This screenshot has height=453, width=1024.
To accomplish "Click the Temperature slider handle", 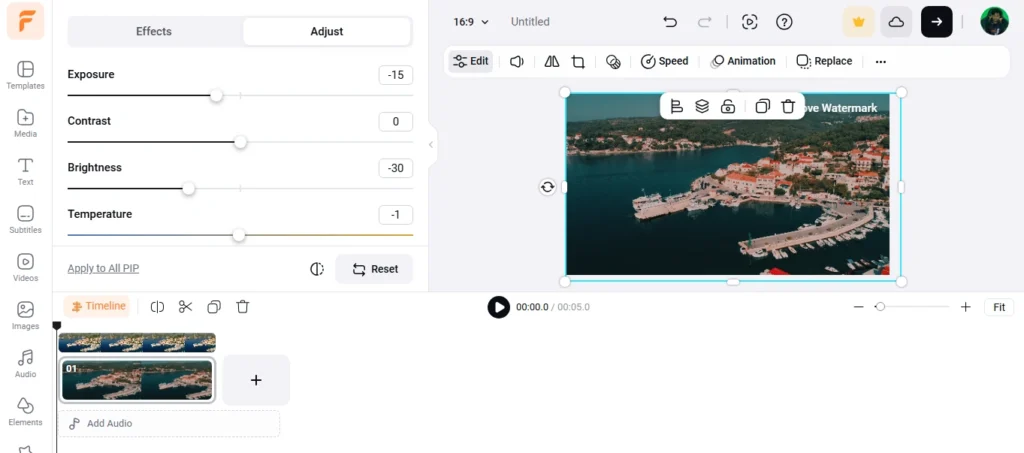I will (x=239, y=235).
